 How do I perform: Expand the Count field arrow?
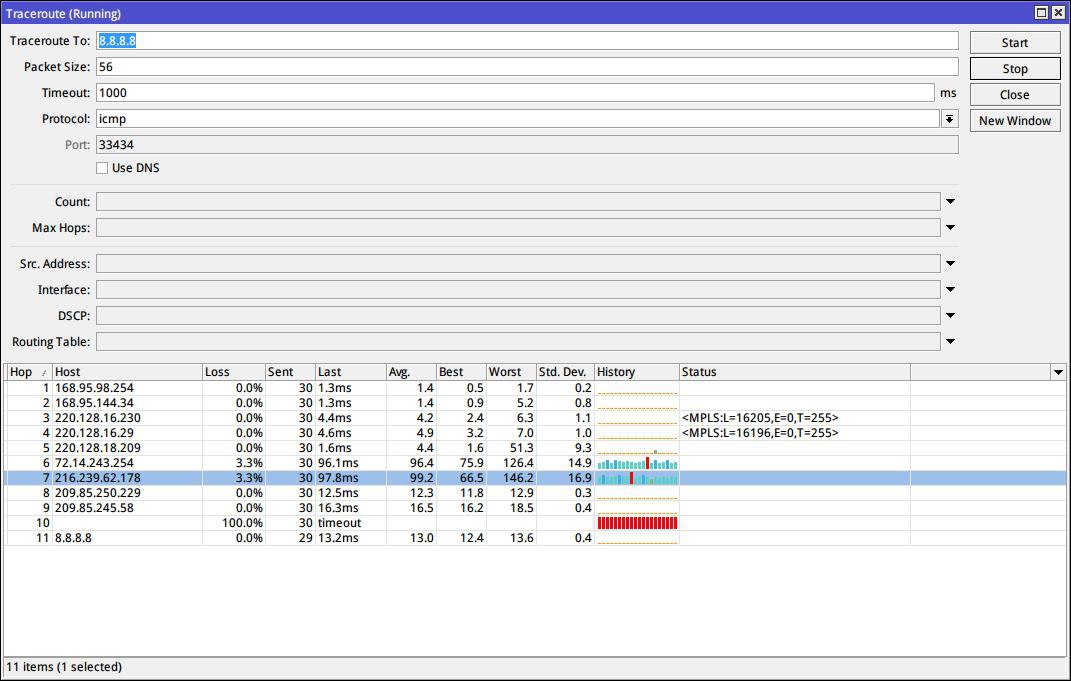950,202
